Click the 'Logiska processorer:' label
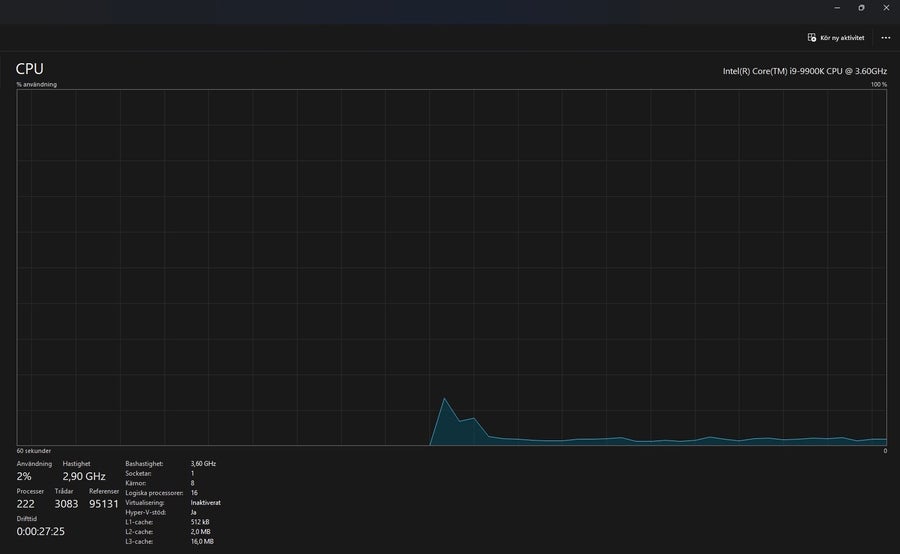Image resolution: width=900 pixels, height=554 pixels. pyautogui.click(x=154, y=493)
